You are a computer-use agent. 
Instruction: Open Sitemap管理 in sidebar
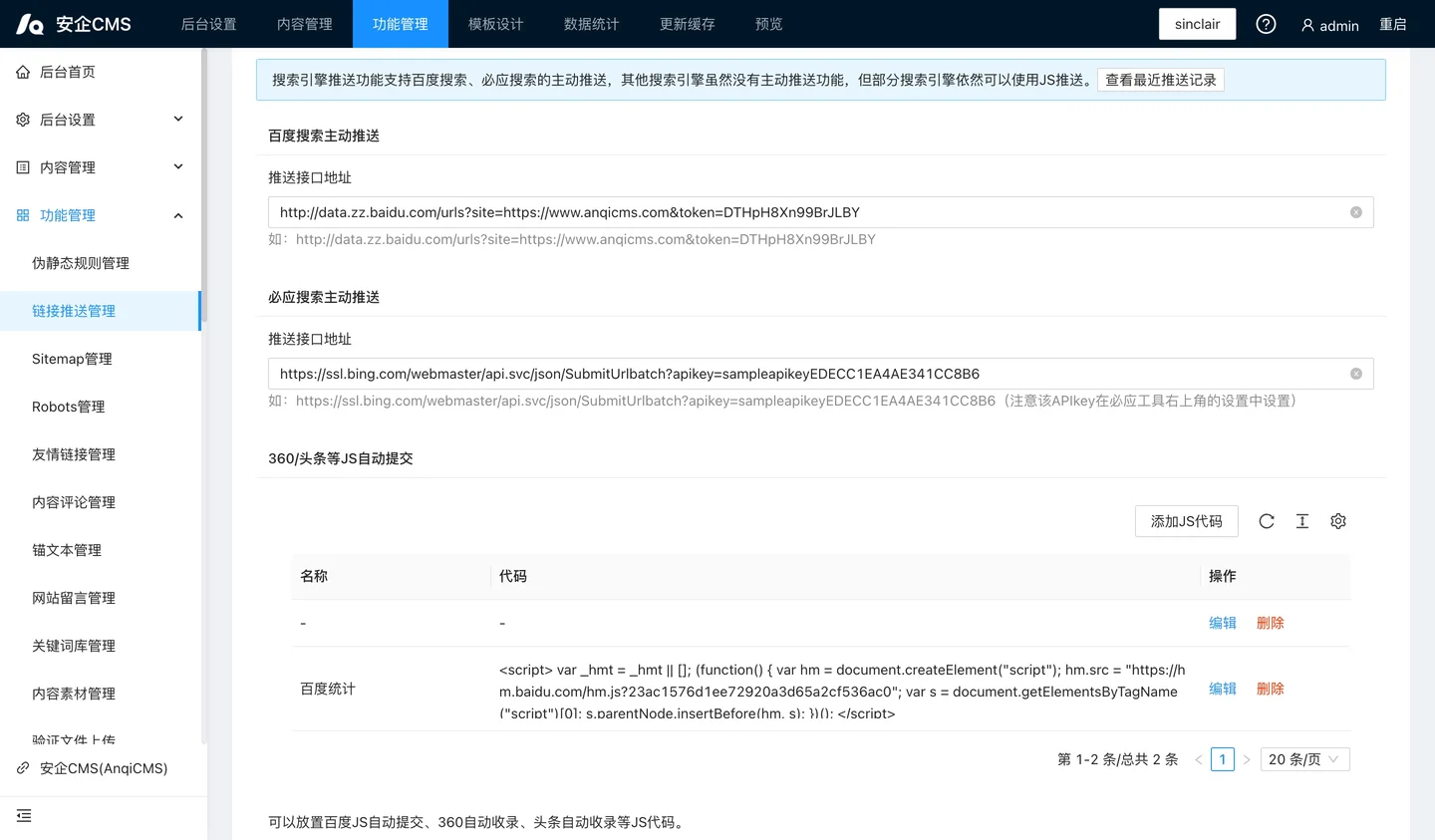click(100, 359)
